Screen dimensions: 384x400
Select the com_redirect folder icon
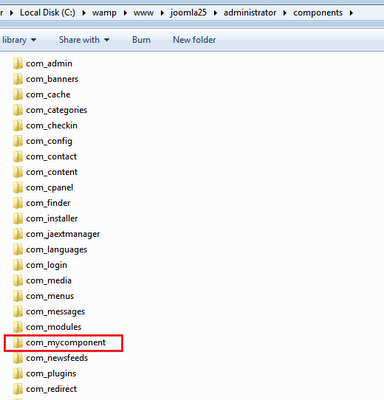[x=18, y=389]
